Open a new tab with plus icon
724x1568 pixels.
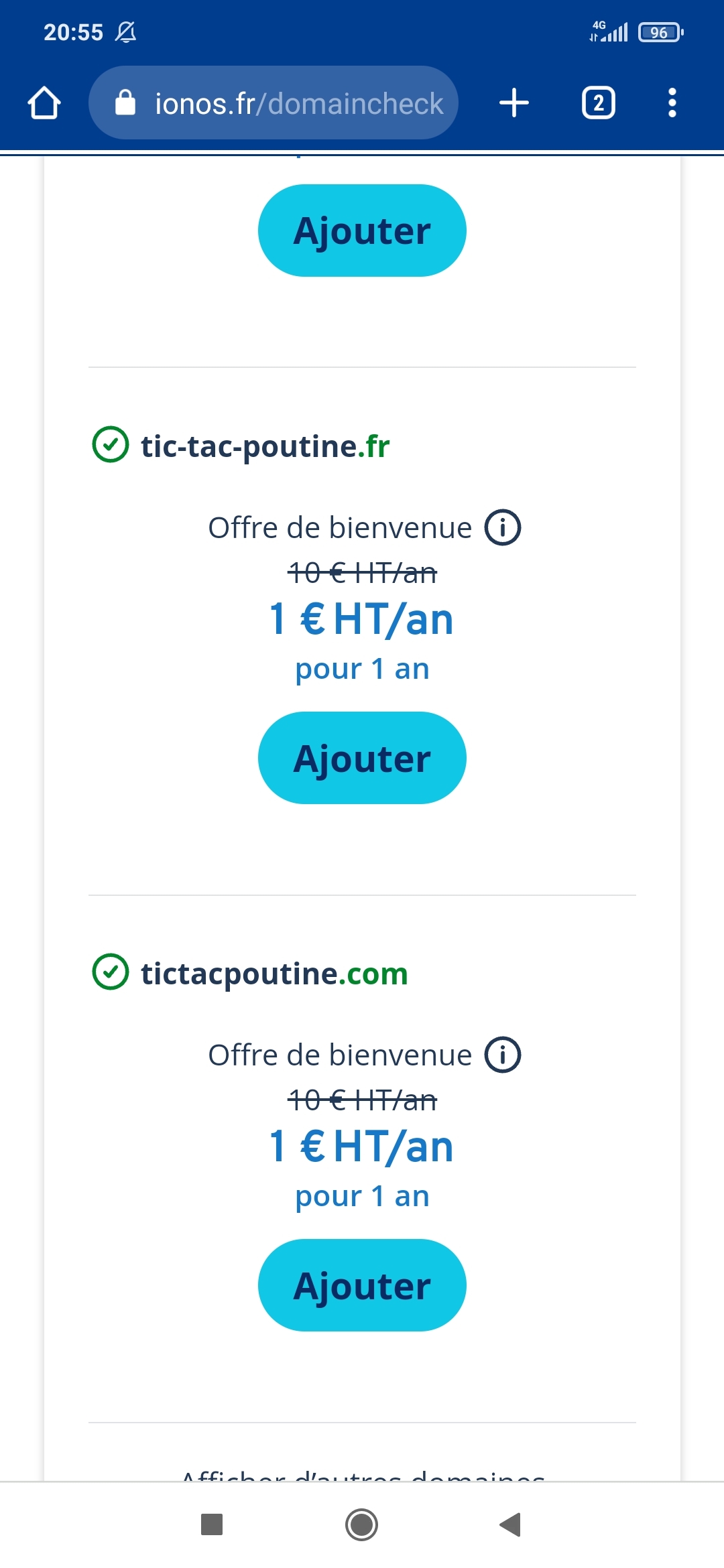(x=514, y=103)
